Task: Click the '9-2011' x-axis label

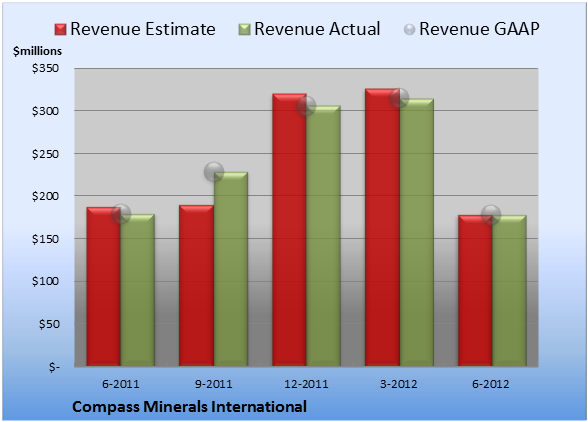Action: (213, 384)
